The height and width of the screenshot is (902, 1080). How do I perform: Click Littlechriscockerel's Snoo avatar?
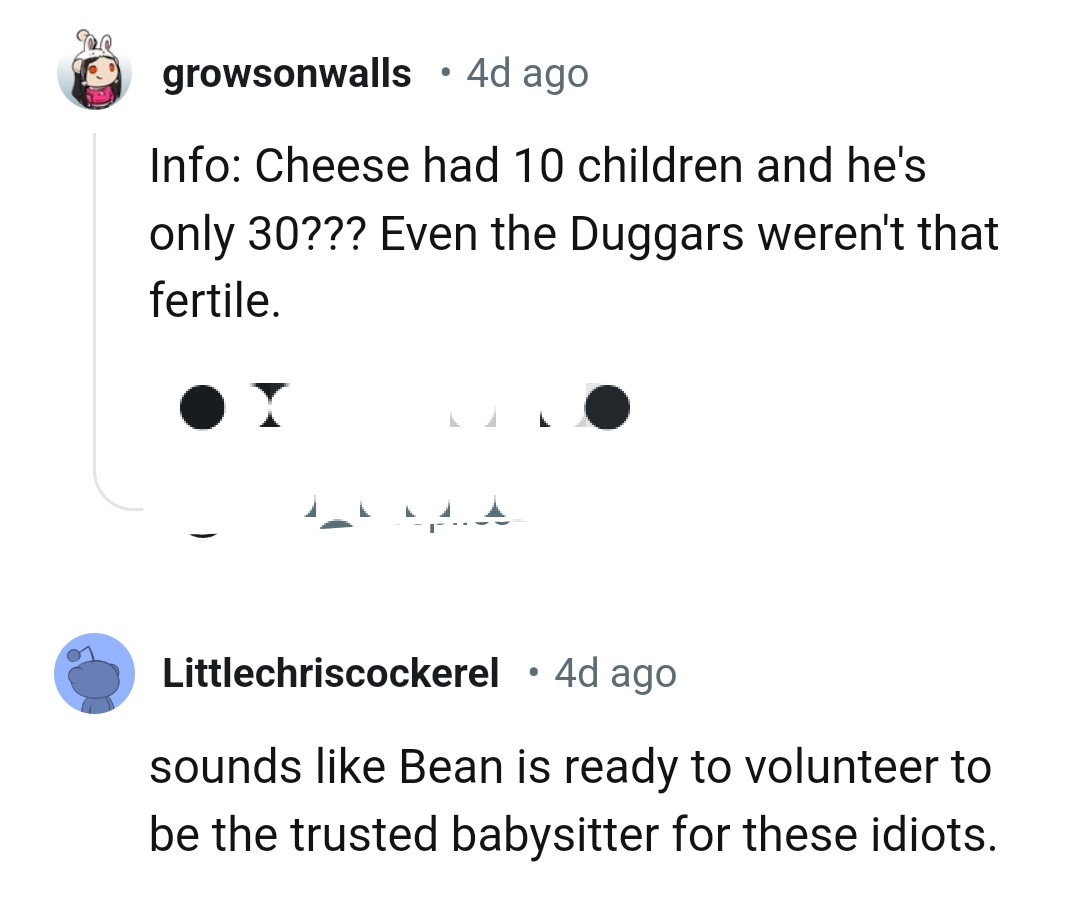click(x=95, y=674)
